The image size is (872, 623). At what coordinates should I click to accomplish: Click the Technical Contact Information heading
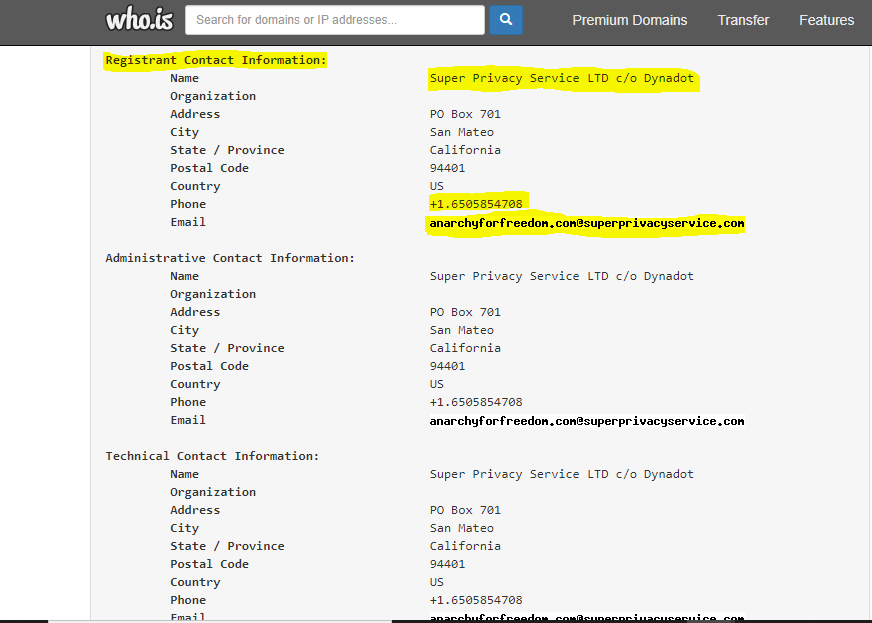tap(212, 456)
